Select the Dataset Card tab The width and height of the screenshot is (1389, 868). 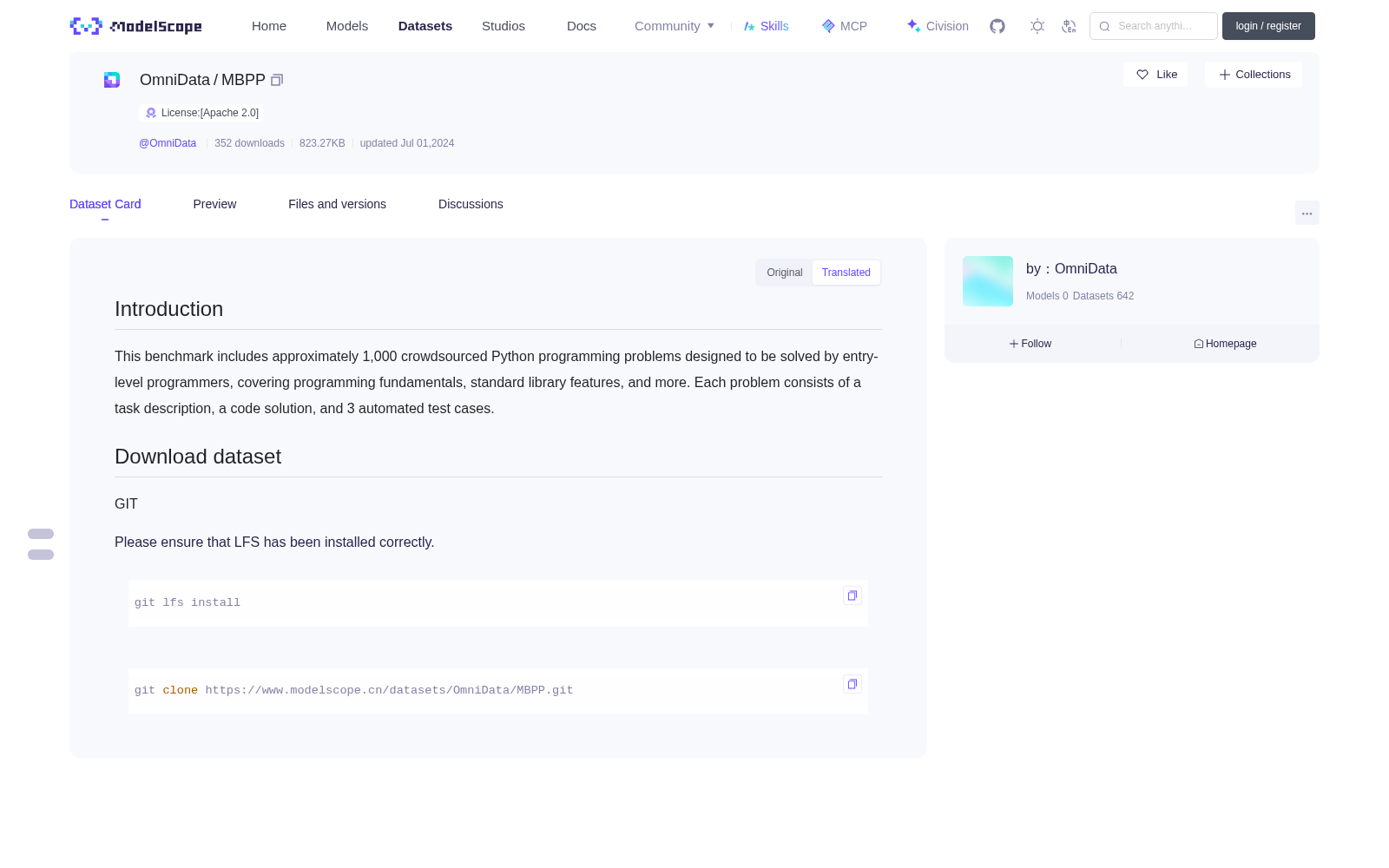click(x=105, y=205)
